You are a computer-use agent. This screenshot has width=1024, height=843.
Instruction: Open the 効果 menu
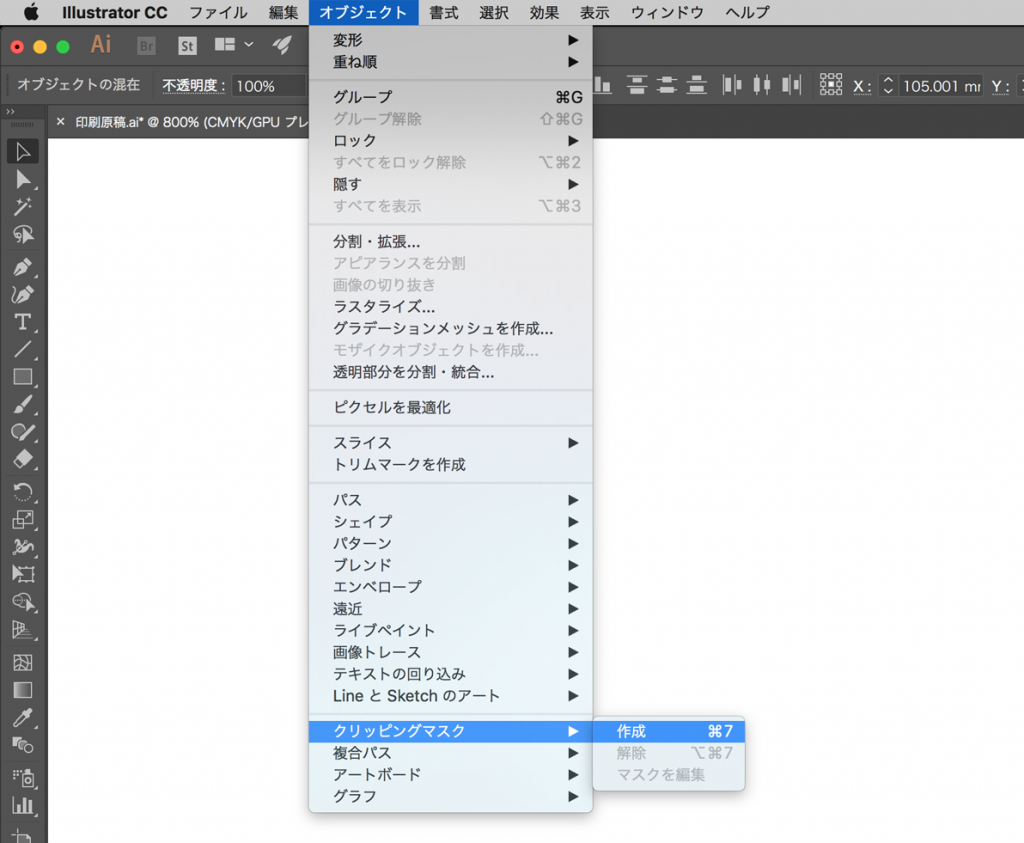pos(544,12)
